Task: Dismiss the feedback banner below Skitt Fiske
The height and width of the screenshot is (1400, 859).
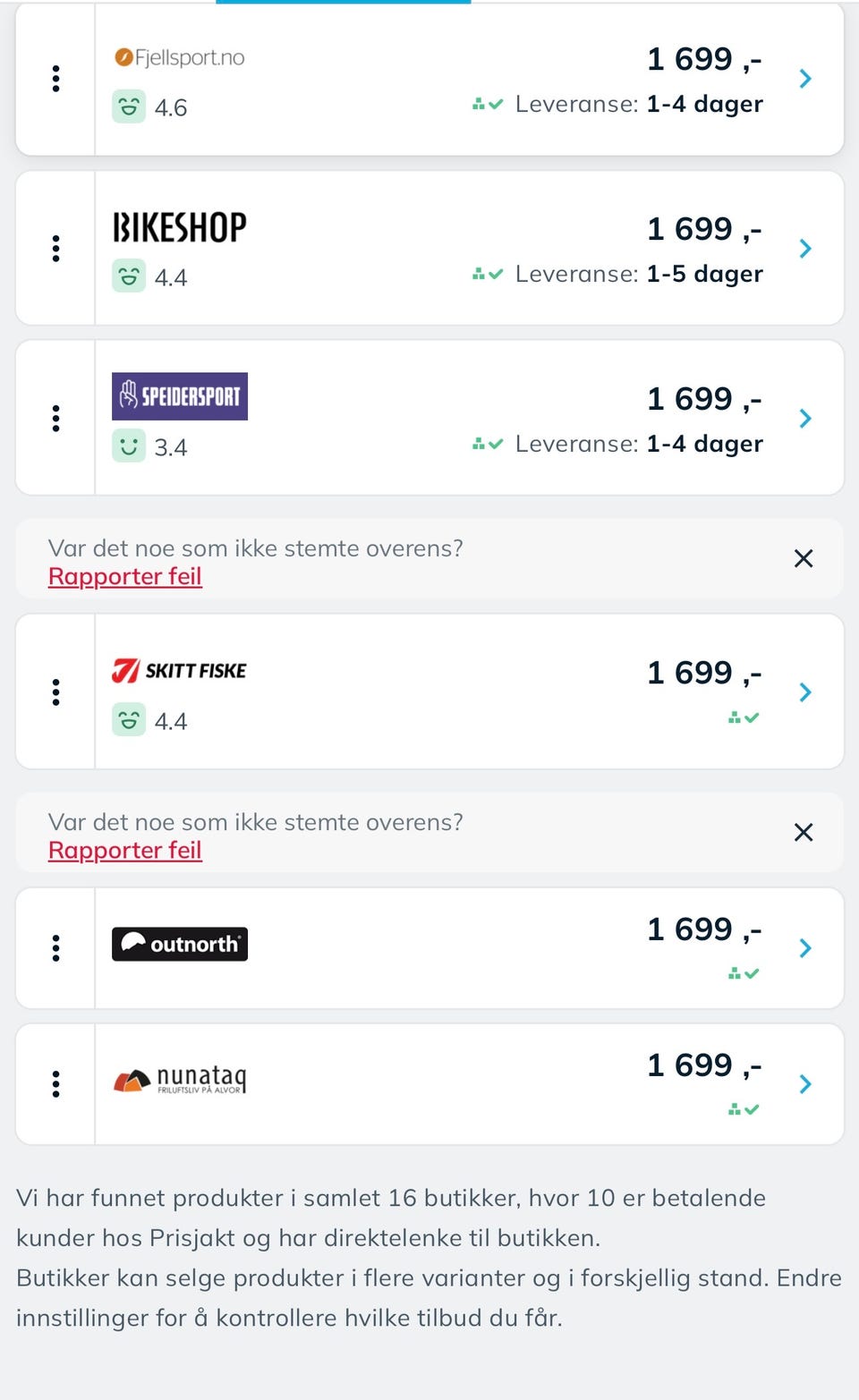Action: (x=804, y=833)
